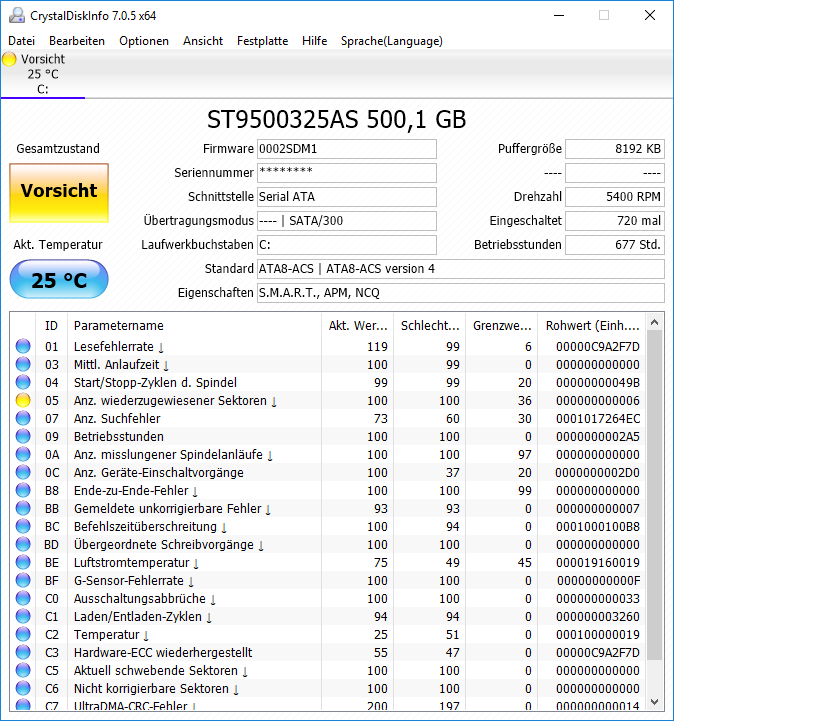Click the Parametername column header

(194, 325)
